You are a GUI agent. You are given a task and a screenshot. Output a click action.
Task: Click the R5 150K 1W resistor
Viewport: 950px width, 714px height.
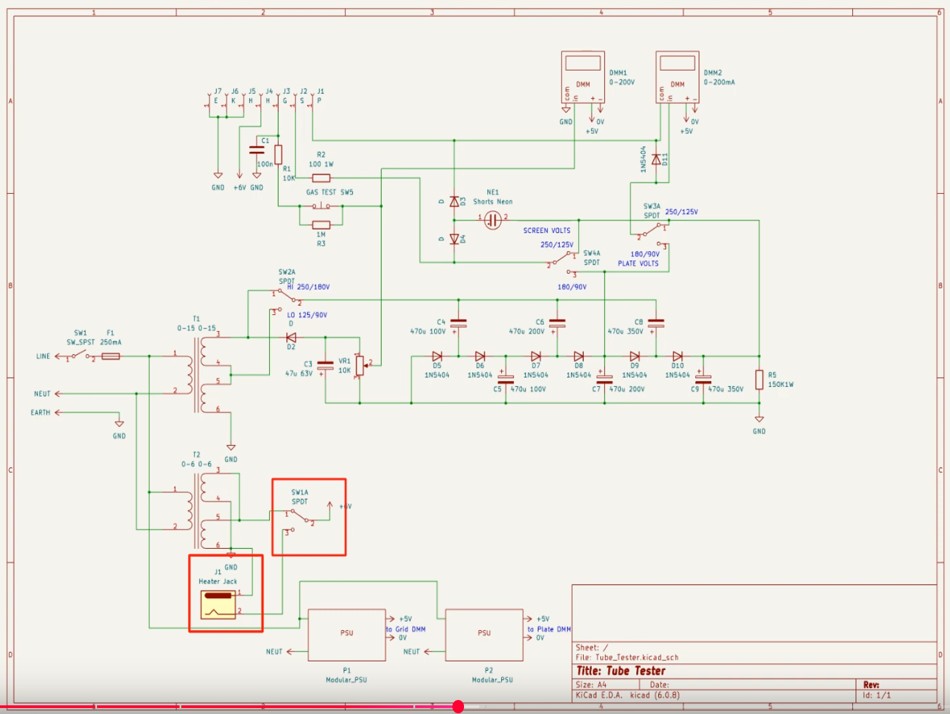tap(759, 380)
